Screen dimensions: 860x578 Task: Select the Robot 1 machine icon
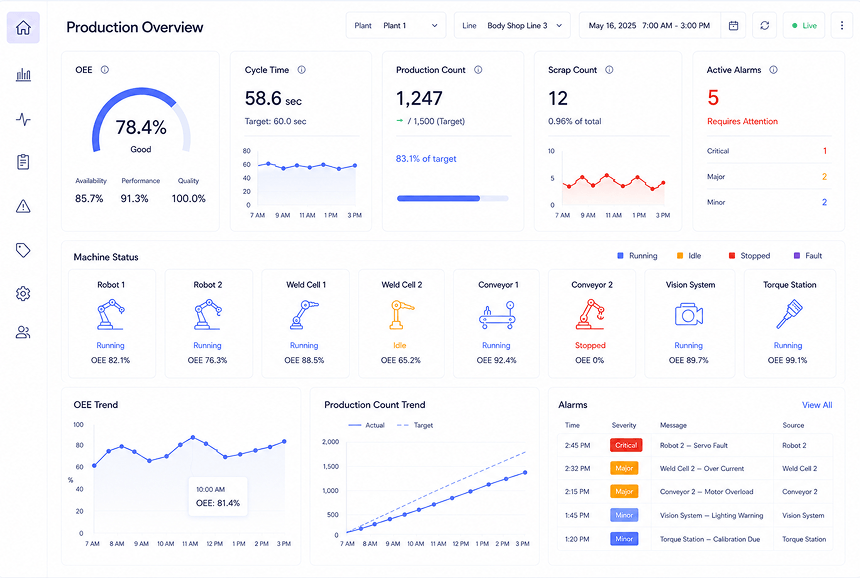[x=111, y=315]
